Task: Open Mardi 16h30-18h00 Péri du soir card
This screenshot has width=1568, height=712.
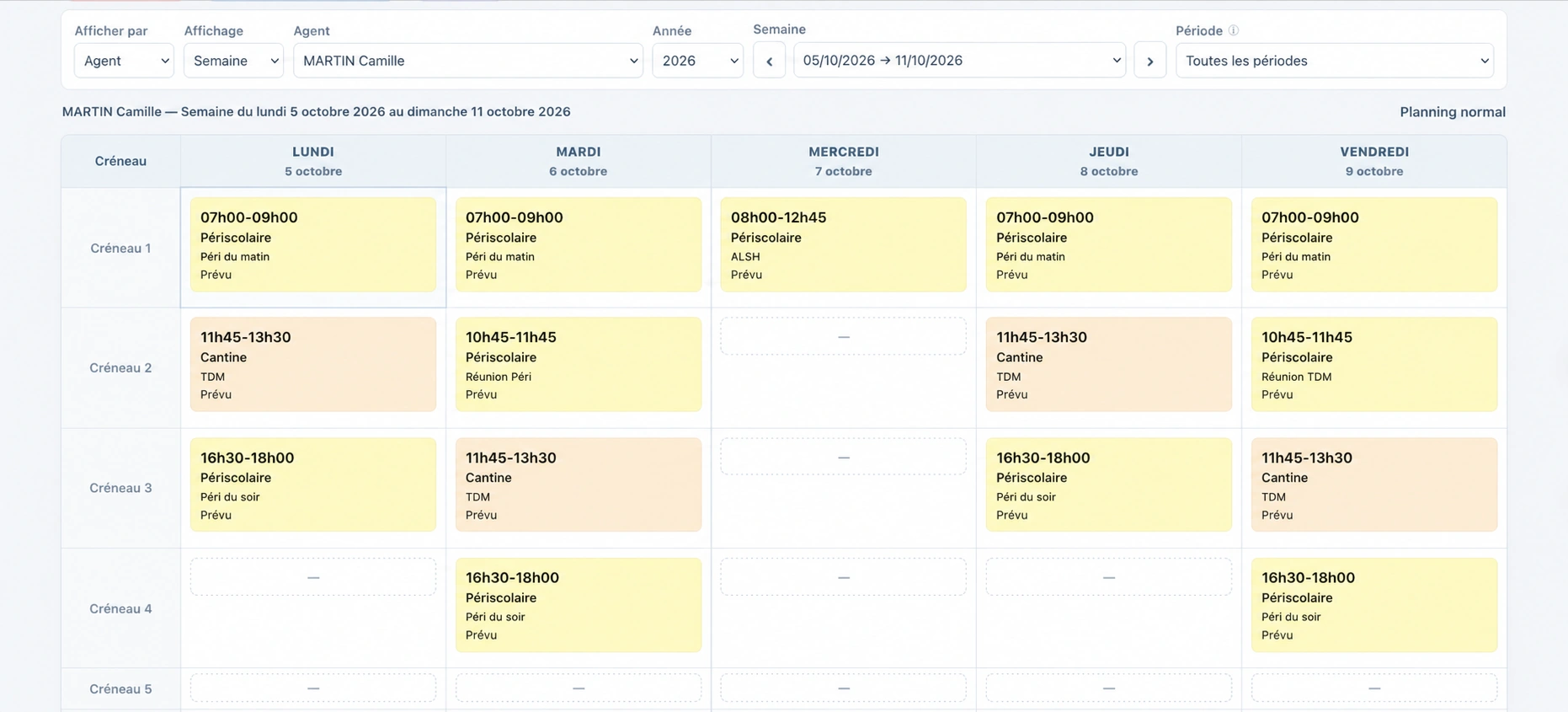Action: click(579, 605)
